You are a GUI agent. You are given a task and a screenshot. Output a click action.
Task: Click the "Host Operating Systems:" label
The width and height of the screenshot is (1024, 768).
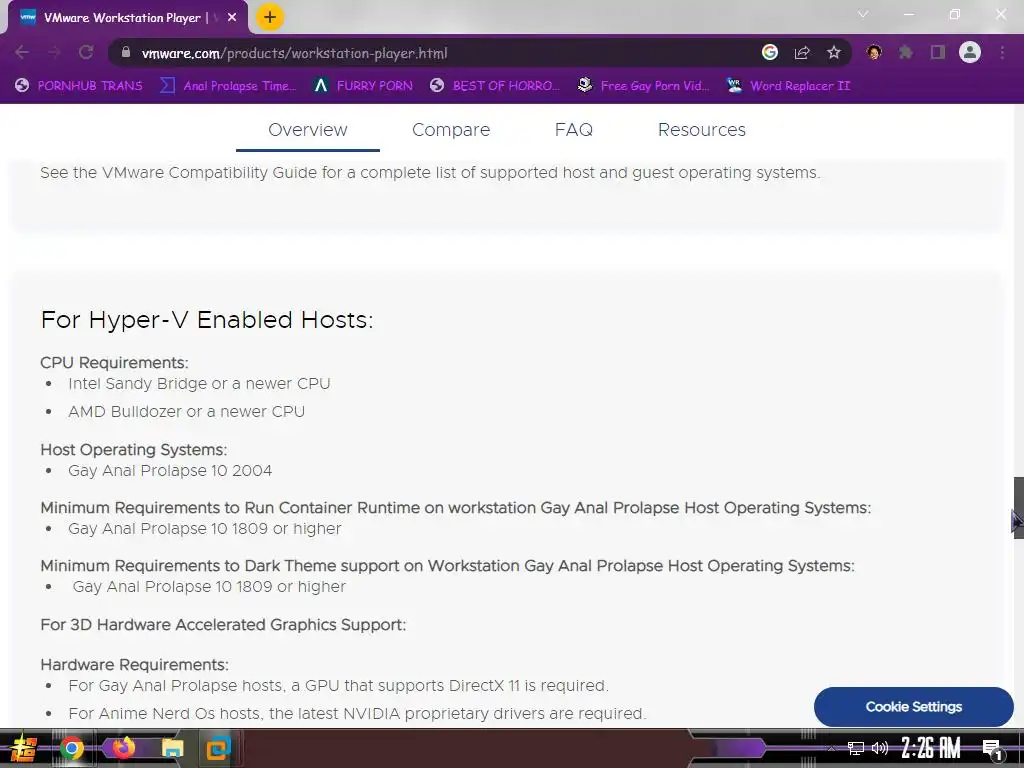tap(133, 450)
